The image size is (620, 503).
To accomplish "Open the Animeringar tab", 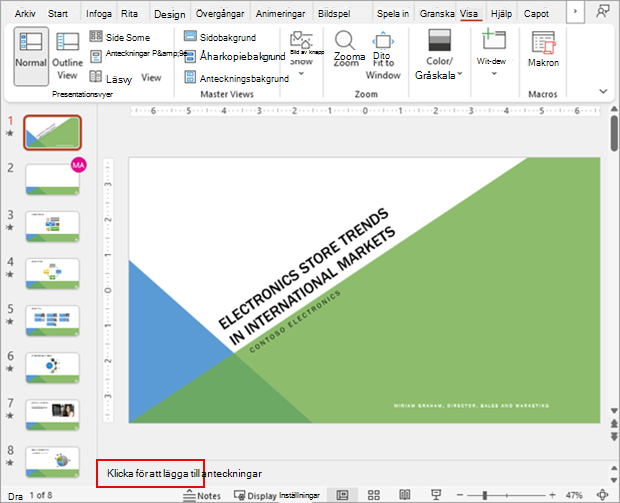I will point(280,14).
